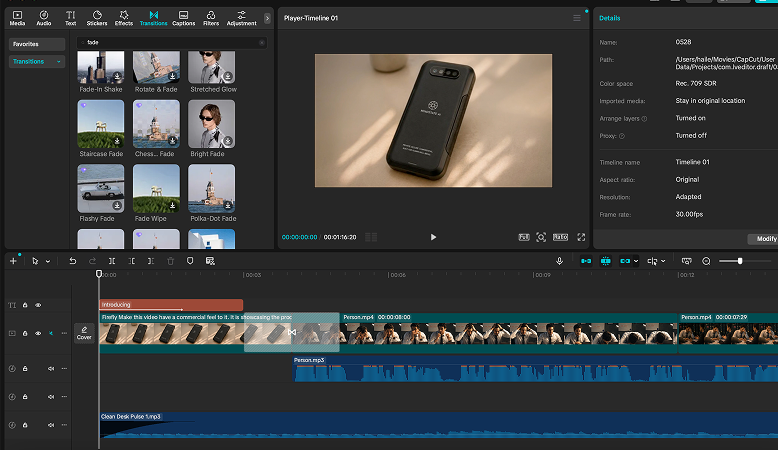The image size is (778, 450).
Task: Open timeline cover track settings icon
Action: pyautogui.click(x=687, y=261)
